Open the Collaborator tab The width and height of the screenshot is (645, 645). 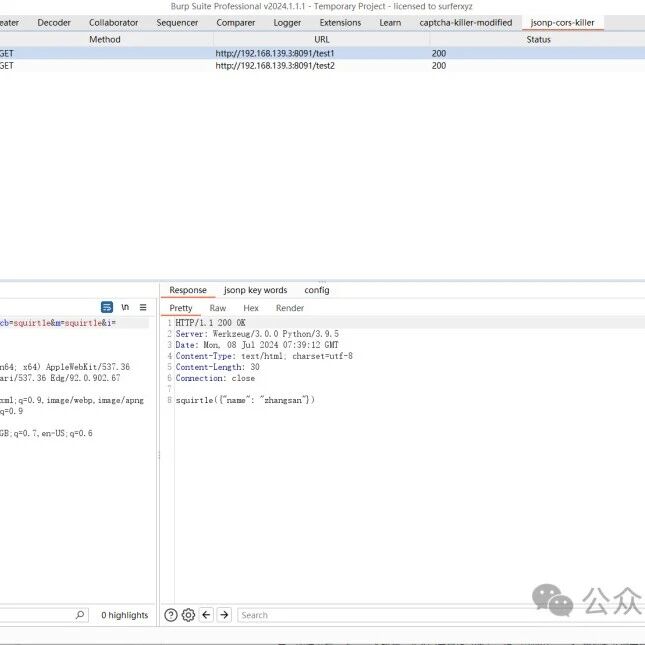tap(114, 23)
